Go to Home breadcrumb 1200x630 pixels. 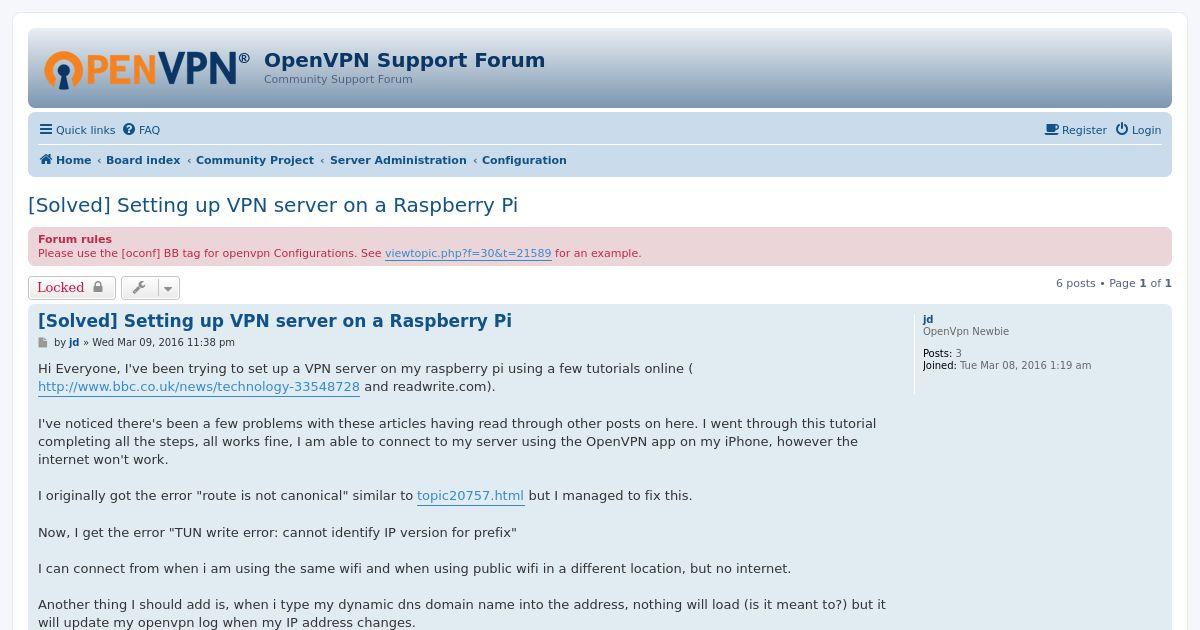click(65, 160)
